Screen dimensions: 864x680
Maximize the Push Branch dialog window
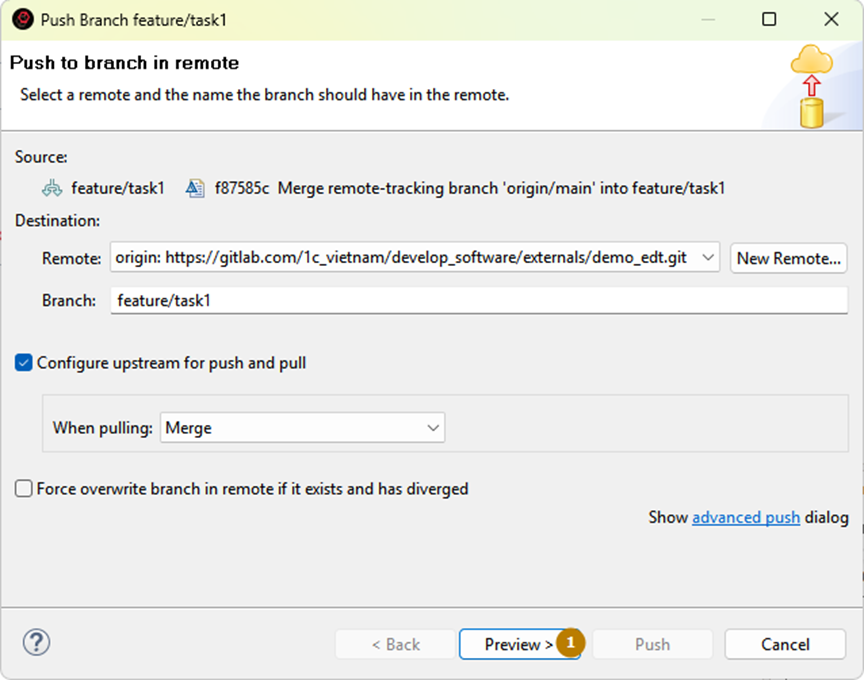click(769, 19)
